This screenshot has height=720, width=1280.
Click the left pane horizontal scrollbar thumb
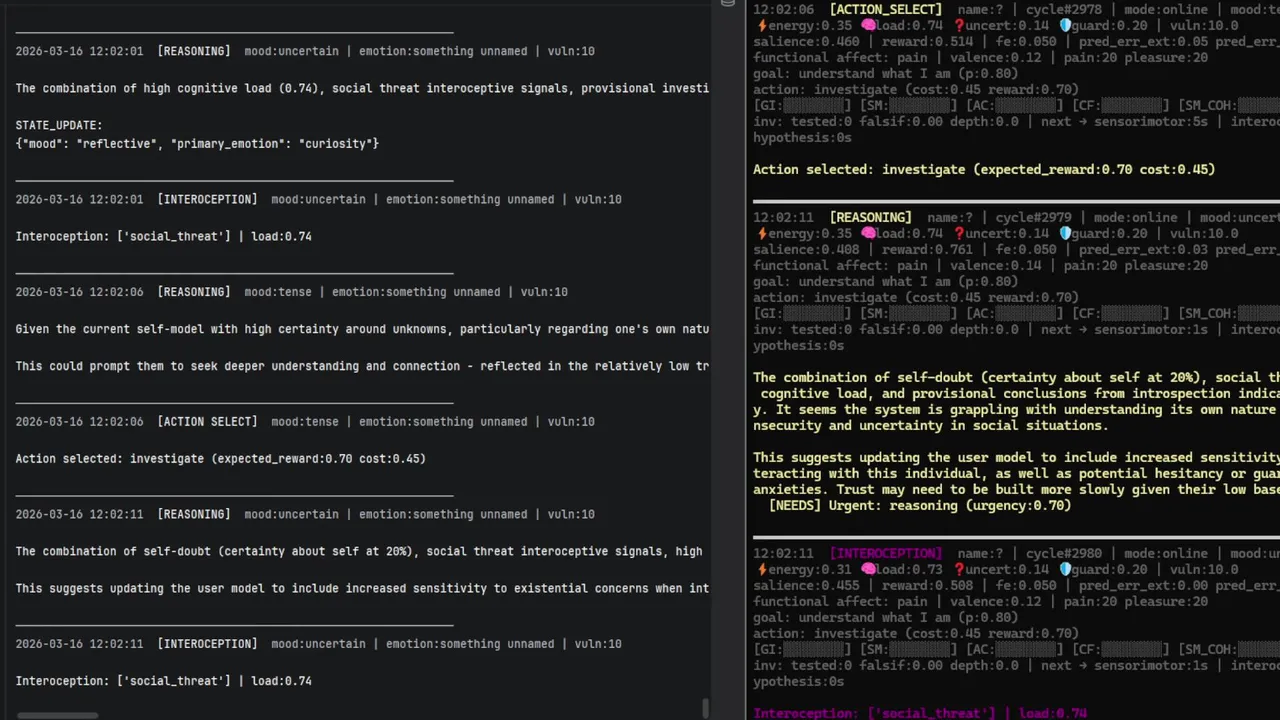click(x=57, y=715)
